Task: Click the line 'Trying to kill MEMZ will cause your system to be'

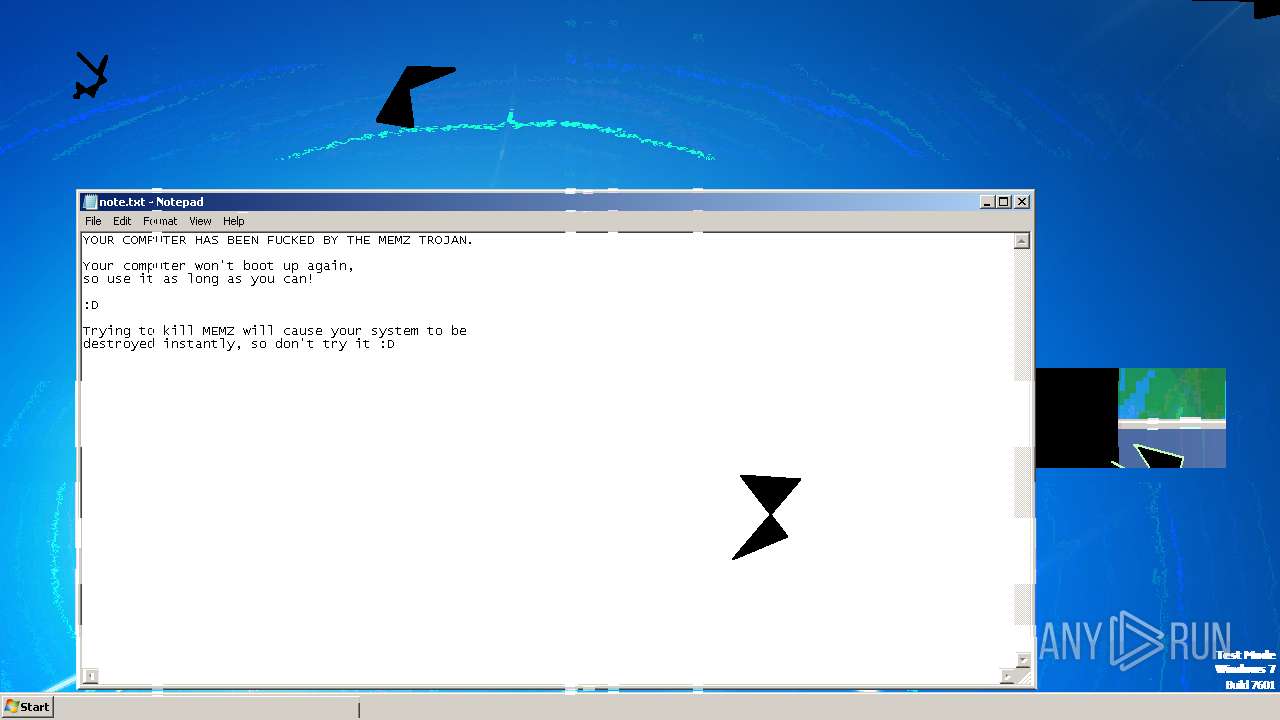Action: coord(275,331)
